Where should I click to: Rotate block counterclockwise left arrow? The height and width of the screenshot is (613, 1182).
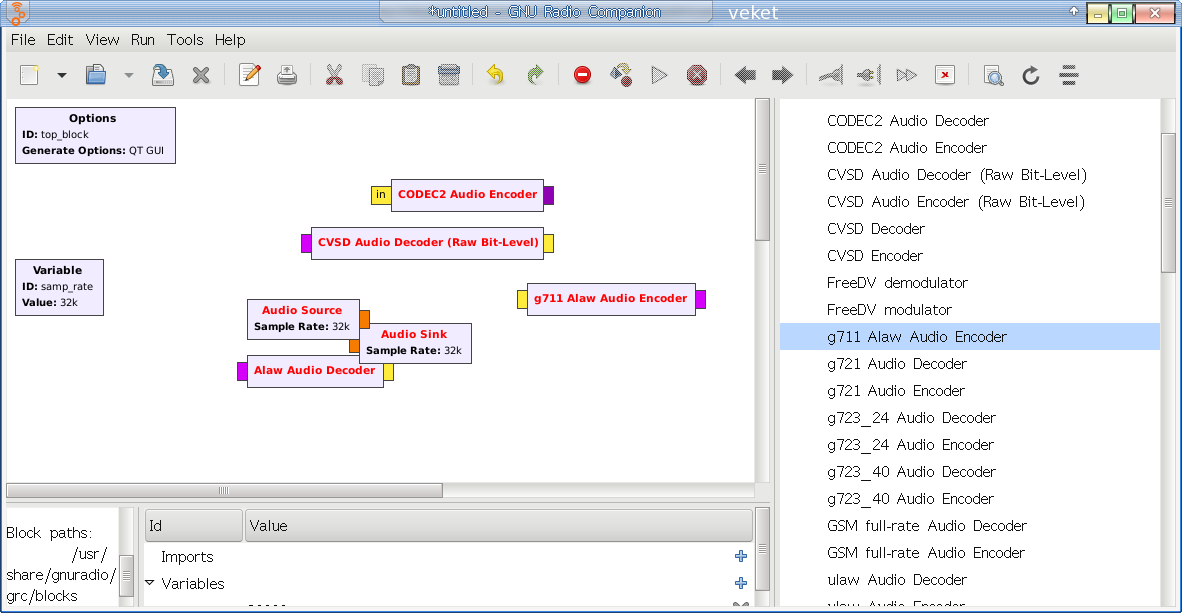click(745, 75)
